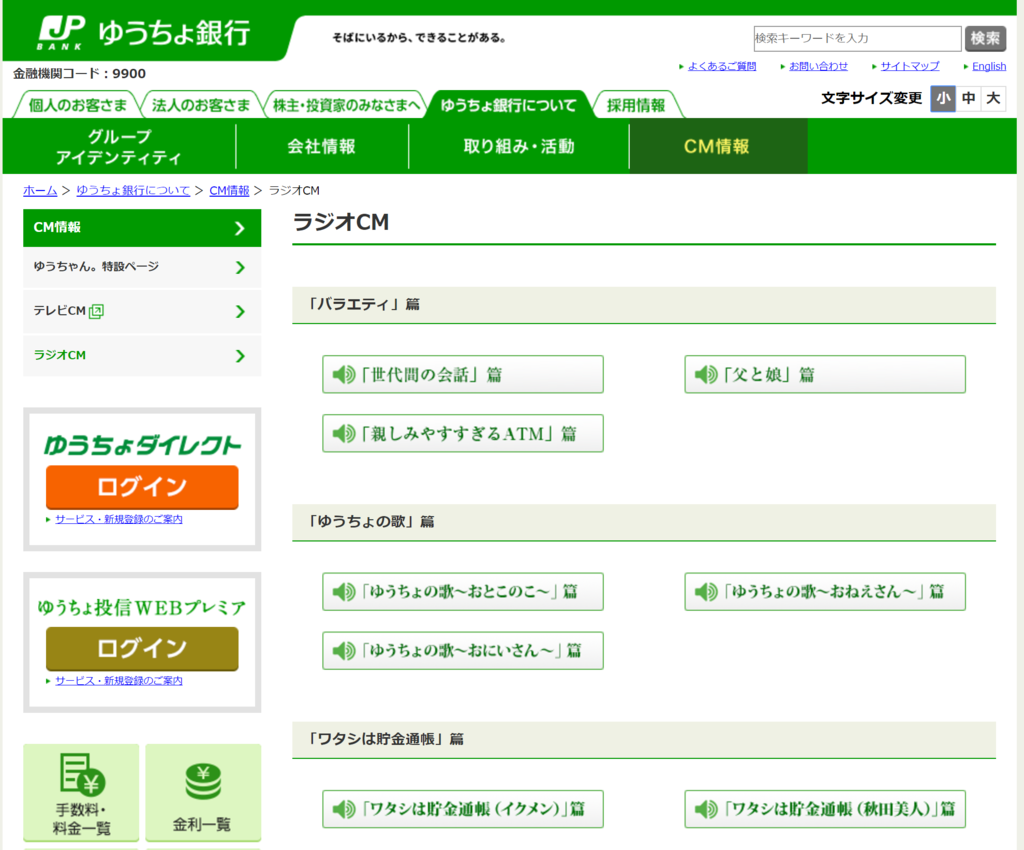This screenshot has height=850, width=1024.
Task: Play 「ワタシは貯金通帳(イクメン)」篇
Action: pos(462,810)
